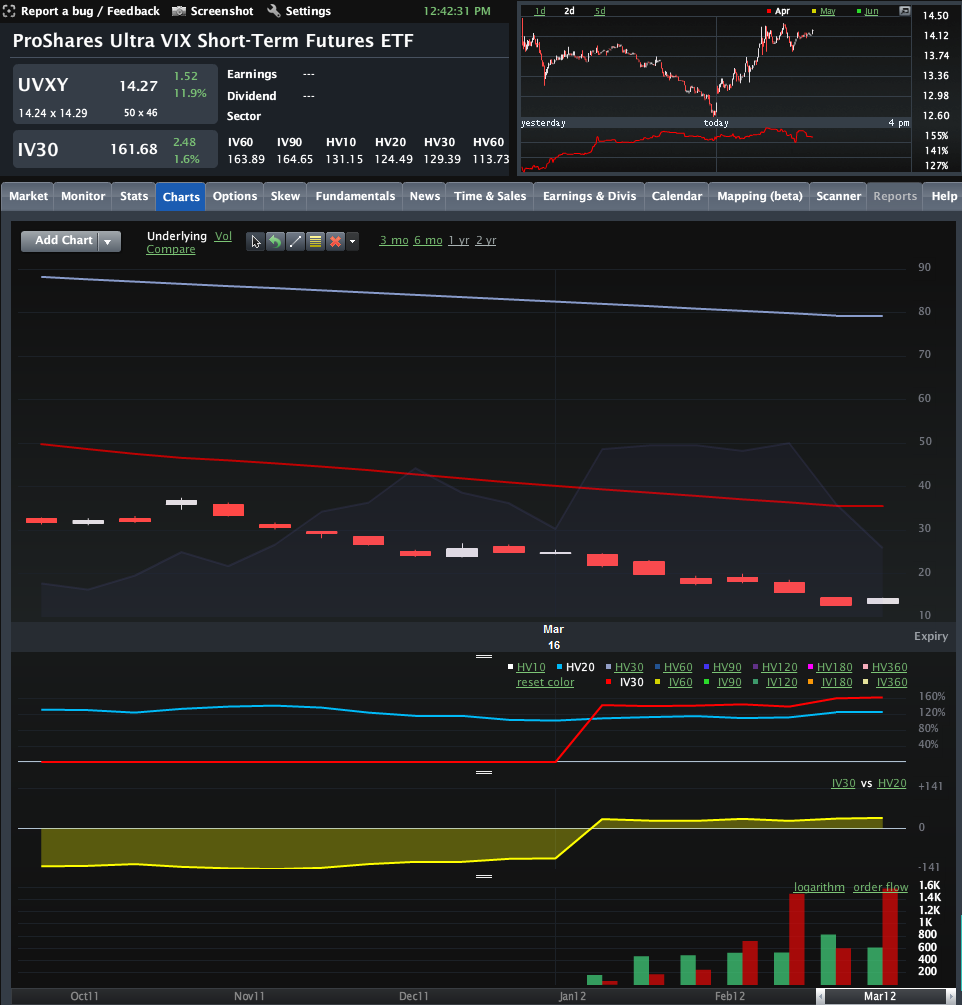Toggle the IV30 series in legend
The height and width of the screenshot is (1005, 962).
(x=631, y=683)
